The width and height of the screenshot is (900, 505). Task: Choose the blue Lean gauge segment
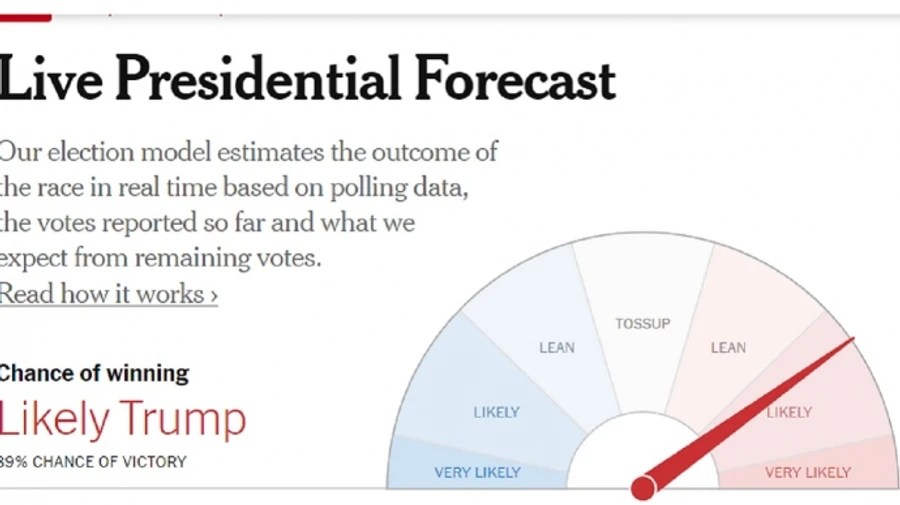point(557,347)
